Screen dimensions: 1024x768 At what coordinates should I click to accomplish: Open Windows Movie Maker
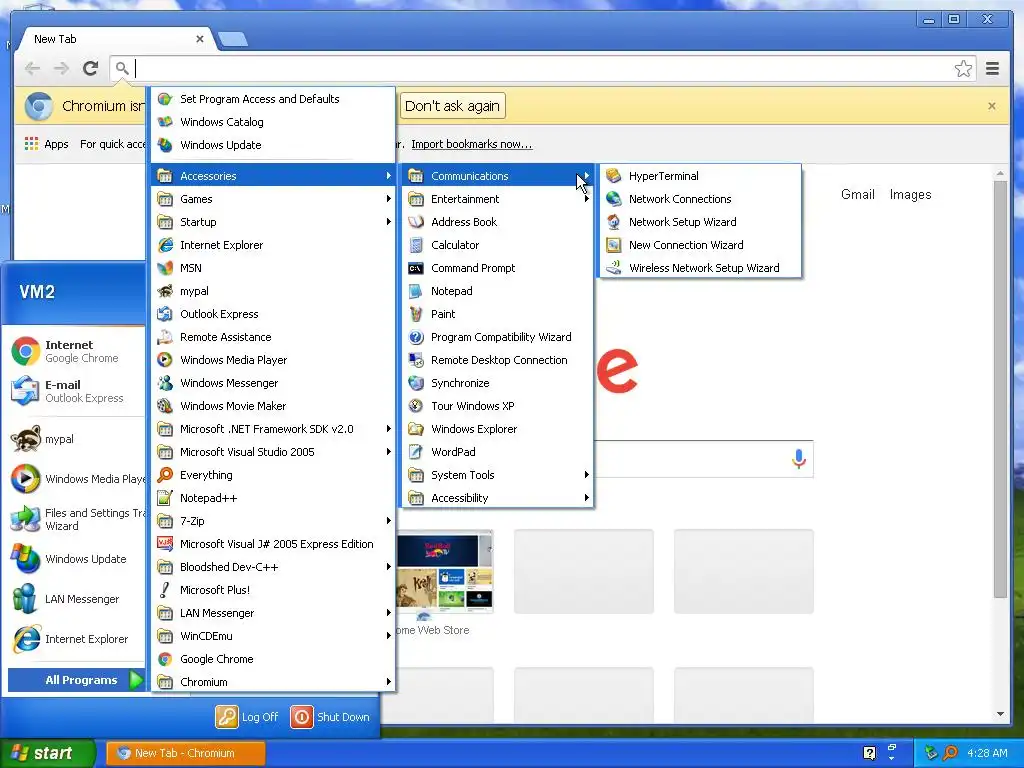point(273,406)
